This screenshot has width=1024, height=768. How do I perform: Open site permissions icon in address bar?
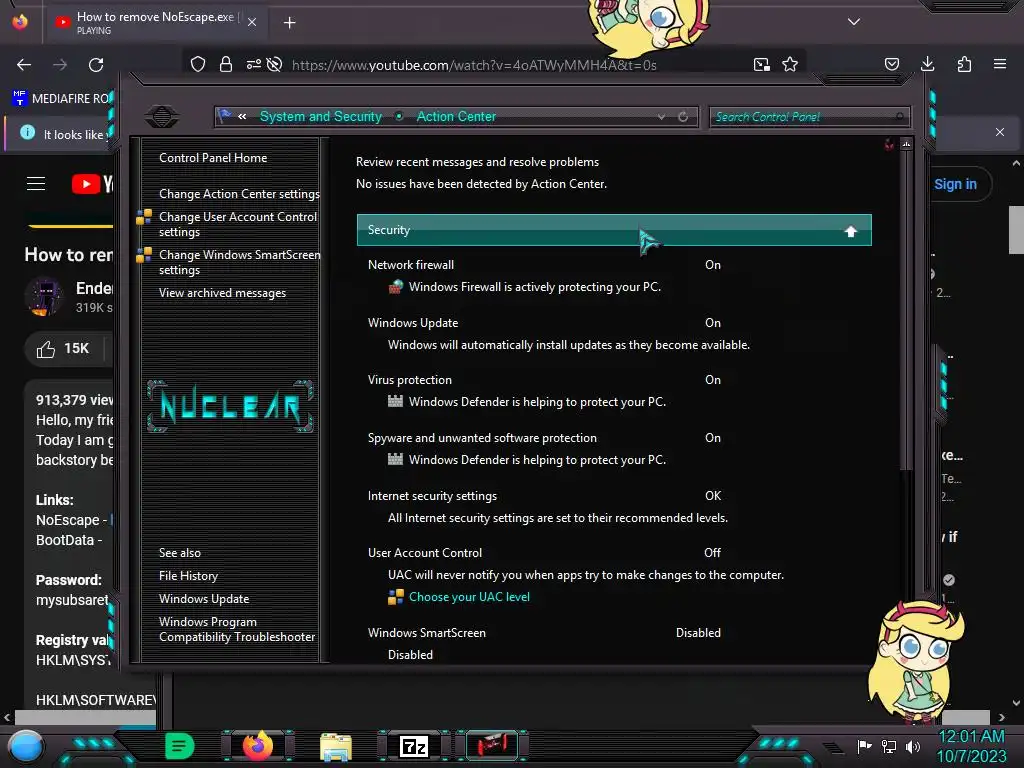coord(253,64)
